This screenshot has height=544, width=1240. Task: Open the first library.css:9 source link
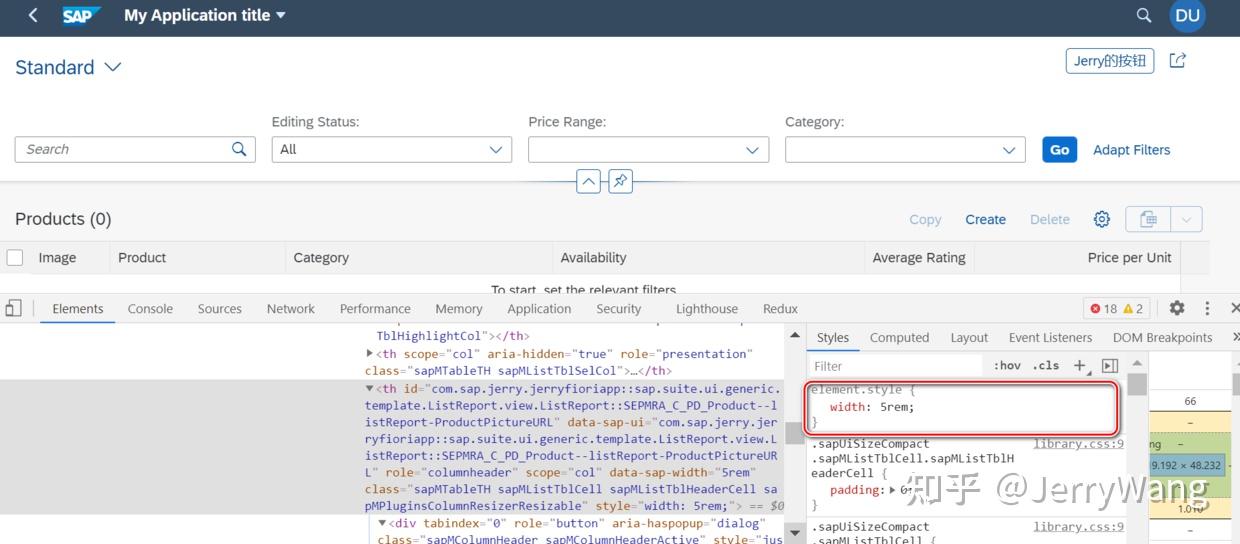(x=1078, y=444)
